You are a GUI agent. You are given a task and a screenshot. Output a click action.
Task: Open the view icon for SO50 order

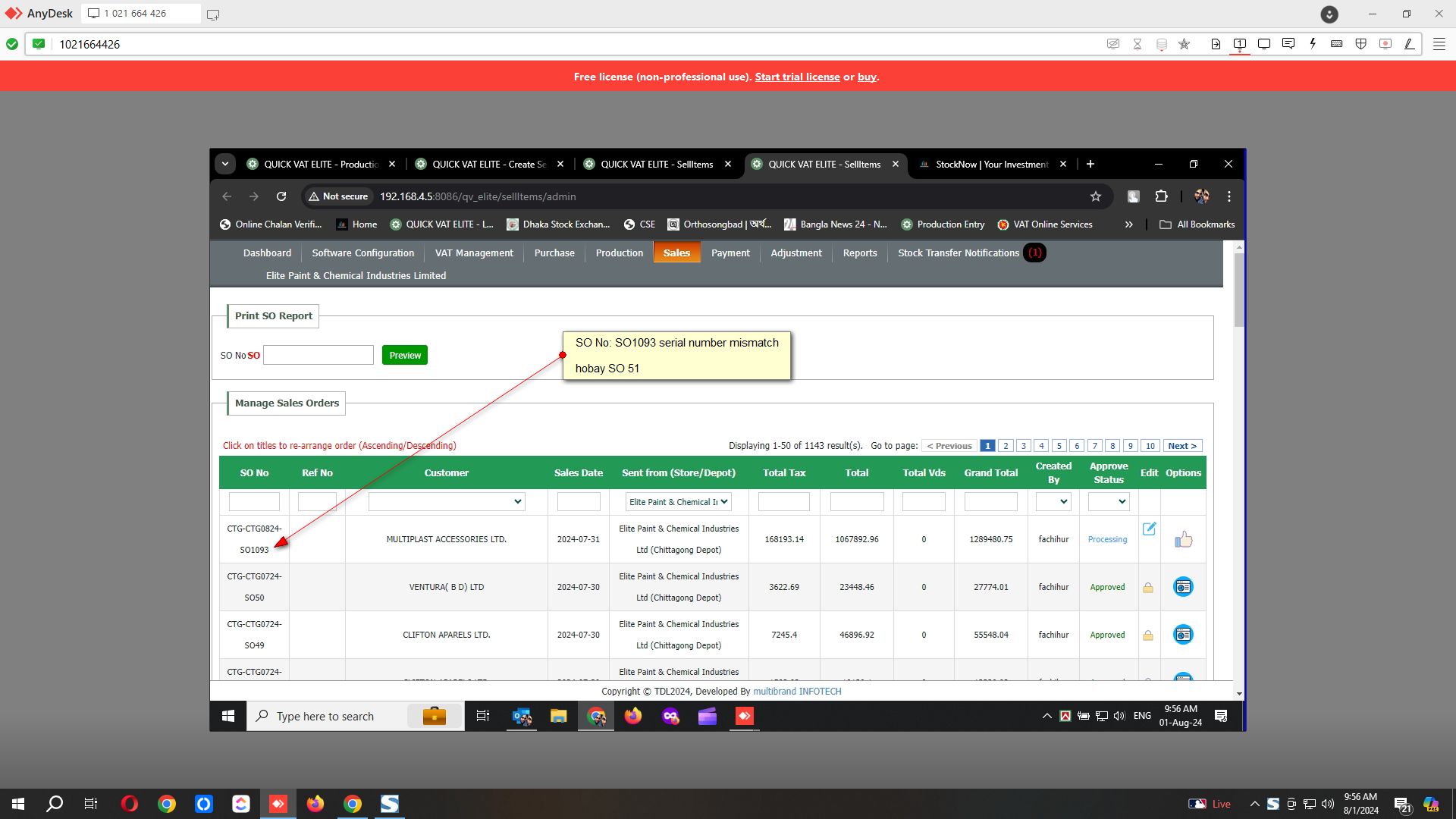tap(1183, 587)
